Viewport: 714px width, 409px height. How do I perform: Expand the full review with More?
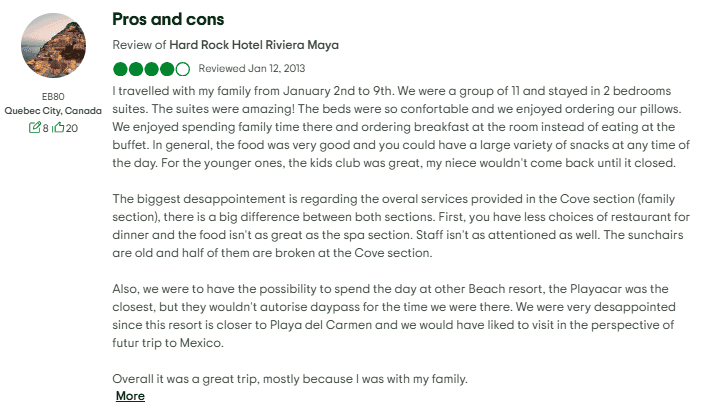coord(130,396)
